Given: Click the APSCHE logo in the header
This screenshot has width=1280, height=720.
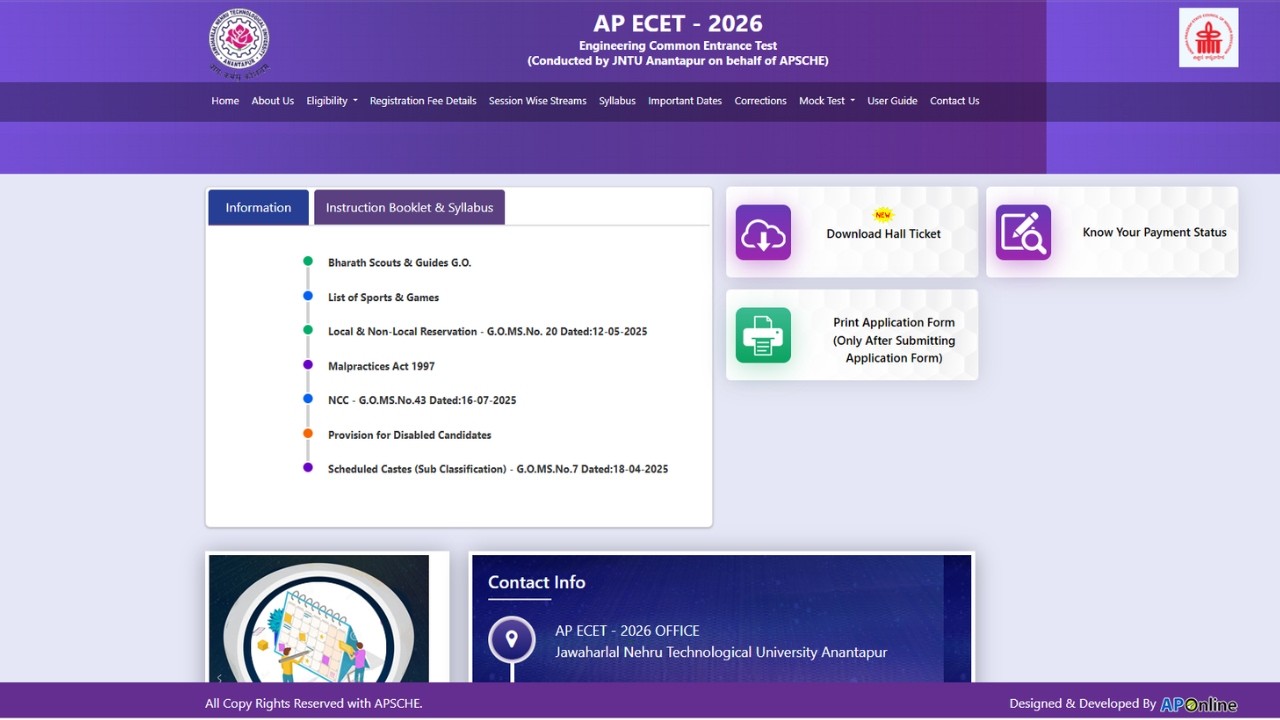Looking at the screenshot, I should tap(1208, 38).
